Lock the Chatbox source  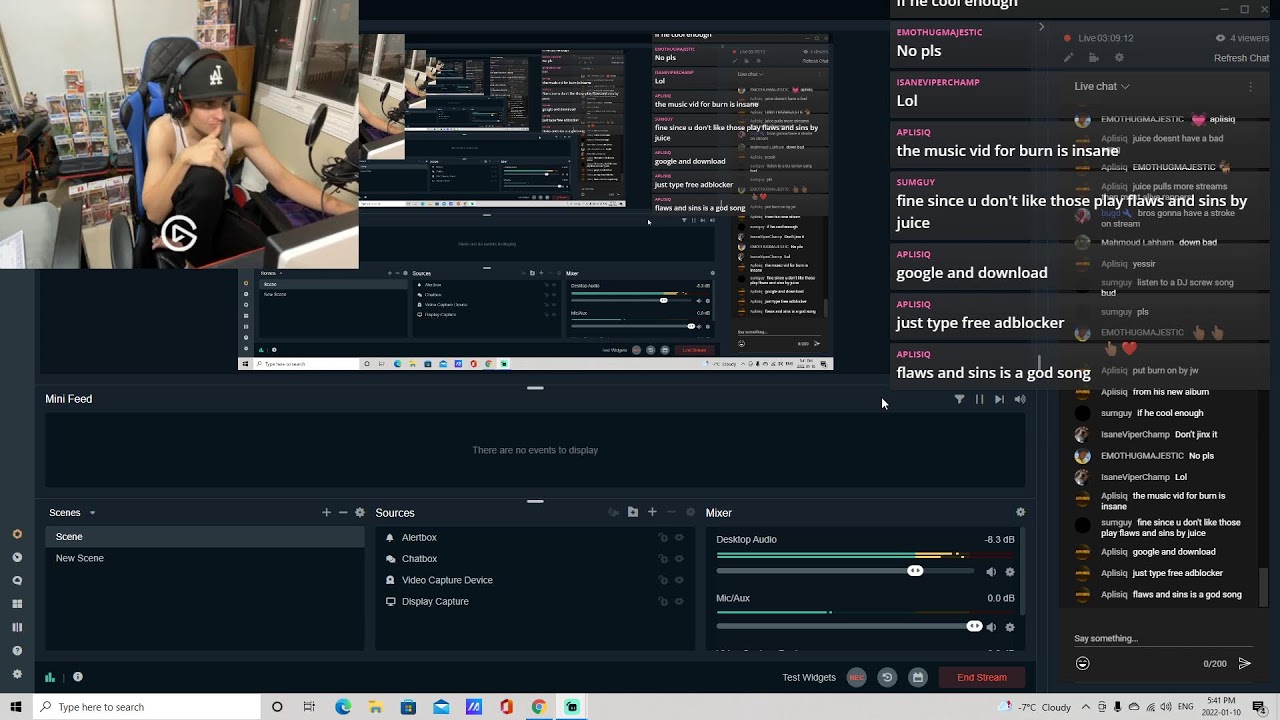[x=663, y=559]
